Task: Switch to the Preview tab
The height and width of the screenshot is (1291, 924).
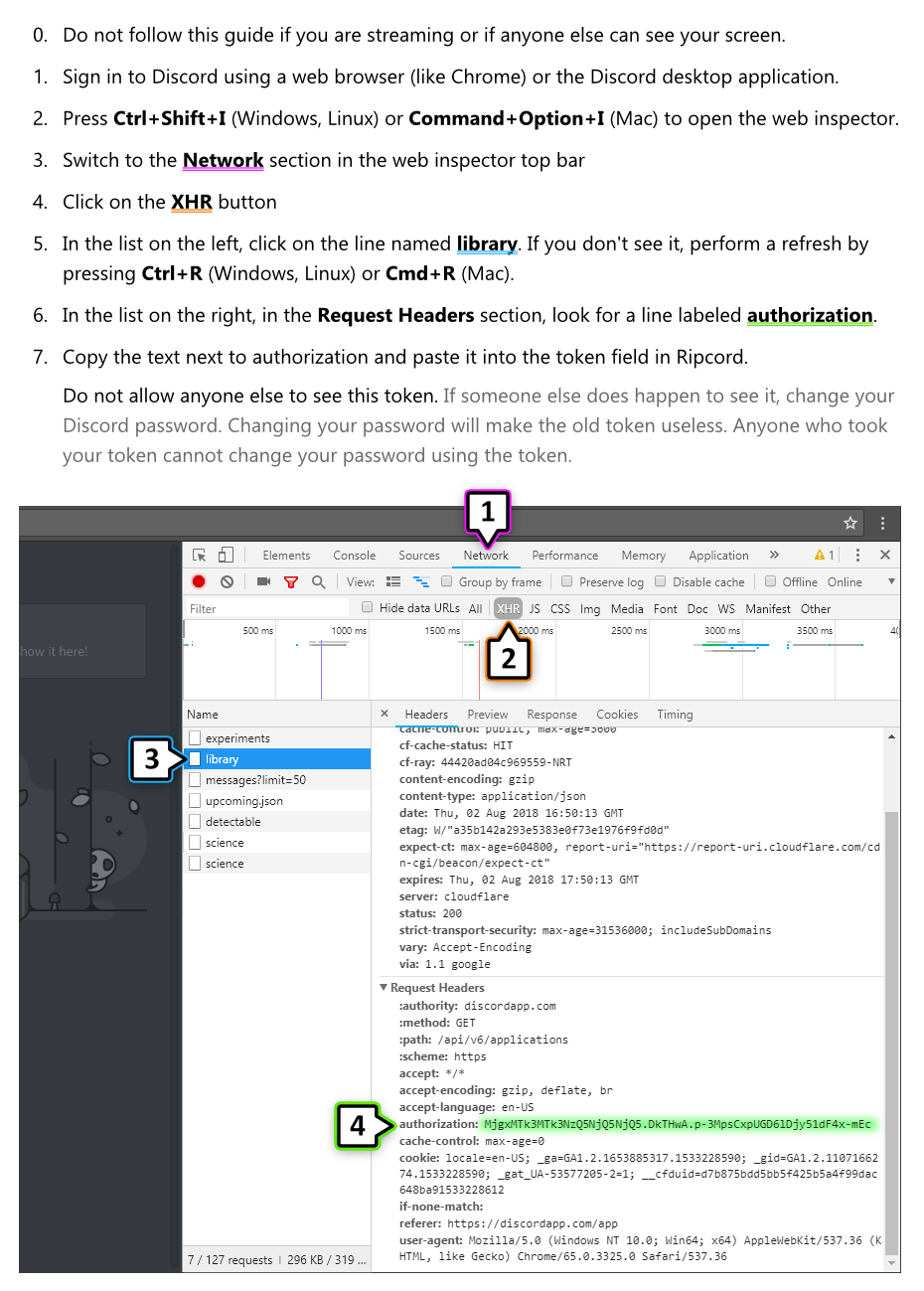Action: click(488, 715)
